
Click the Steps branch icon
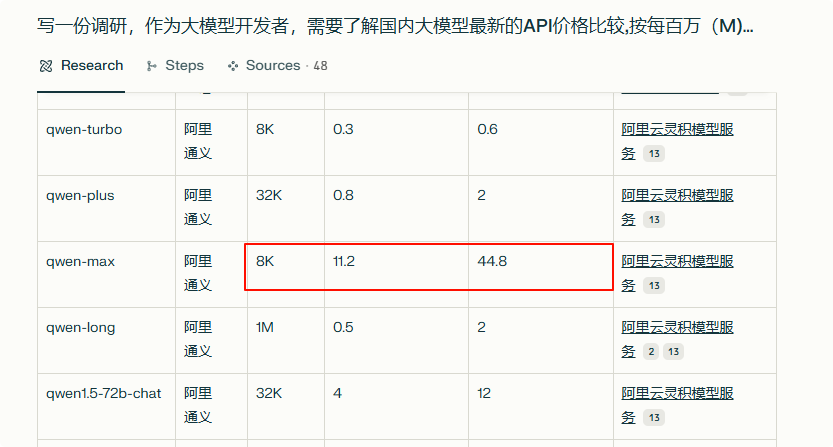152,66
